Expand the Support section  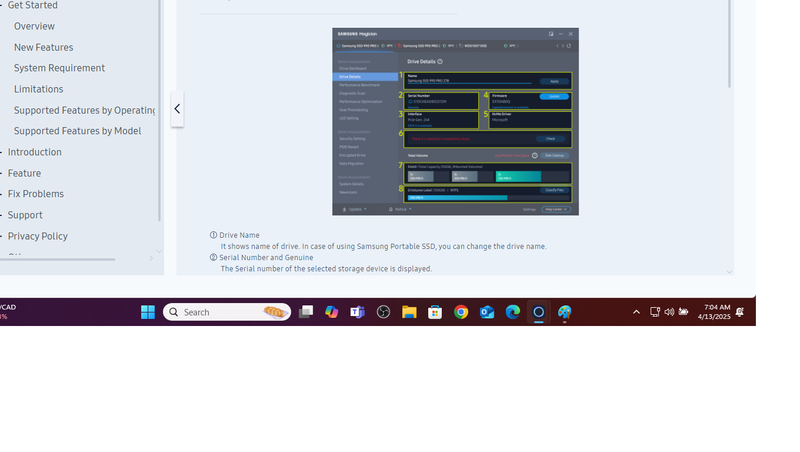point(25,215)
